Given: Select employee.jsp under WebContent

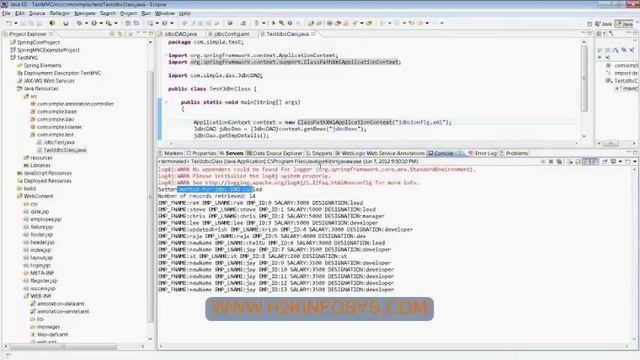Looking at the screenshot, I should click(x=46, y=220).
